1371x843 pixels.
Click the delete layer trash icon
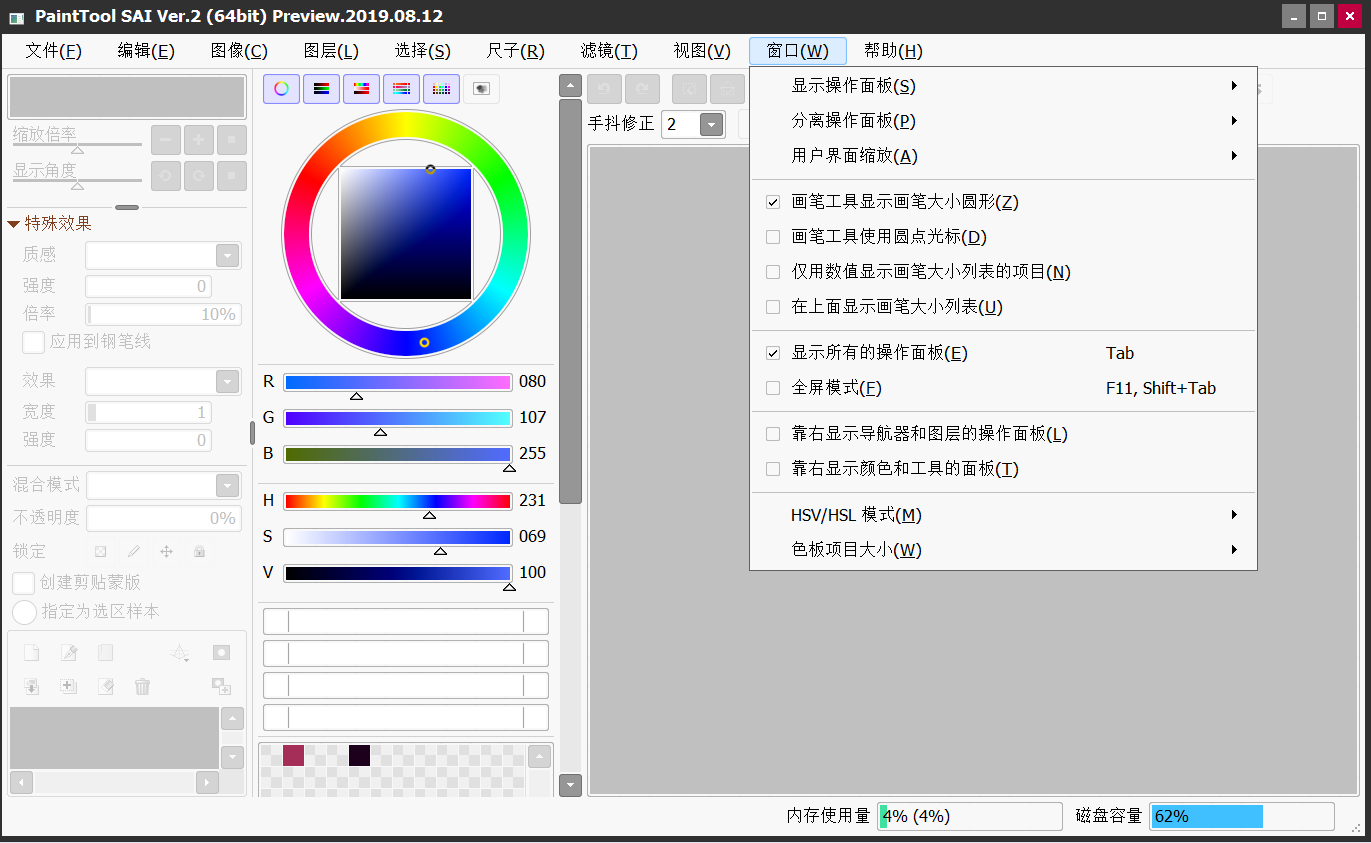click(x=143, y=686)
